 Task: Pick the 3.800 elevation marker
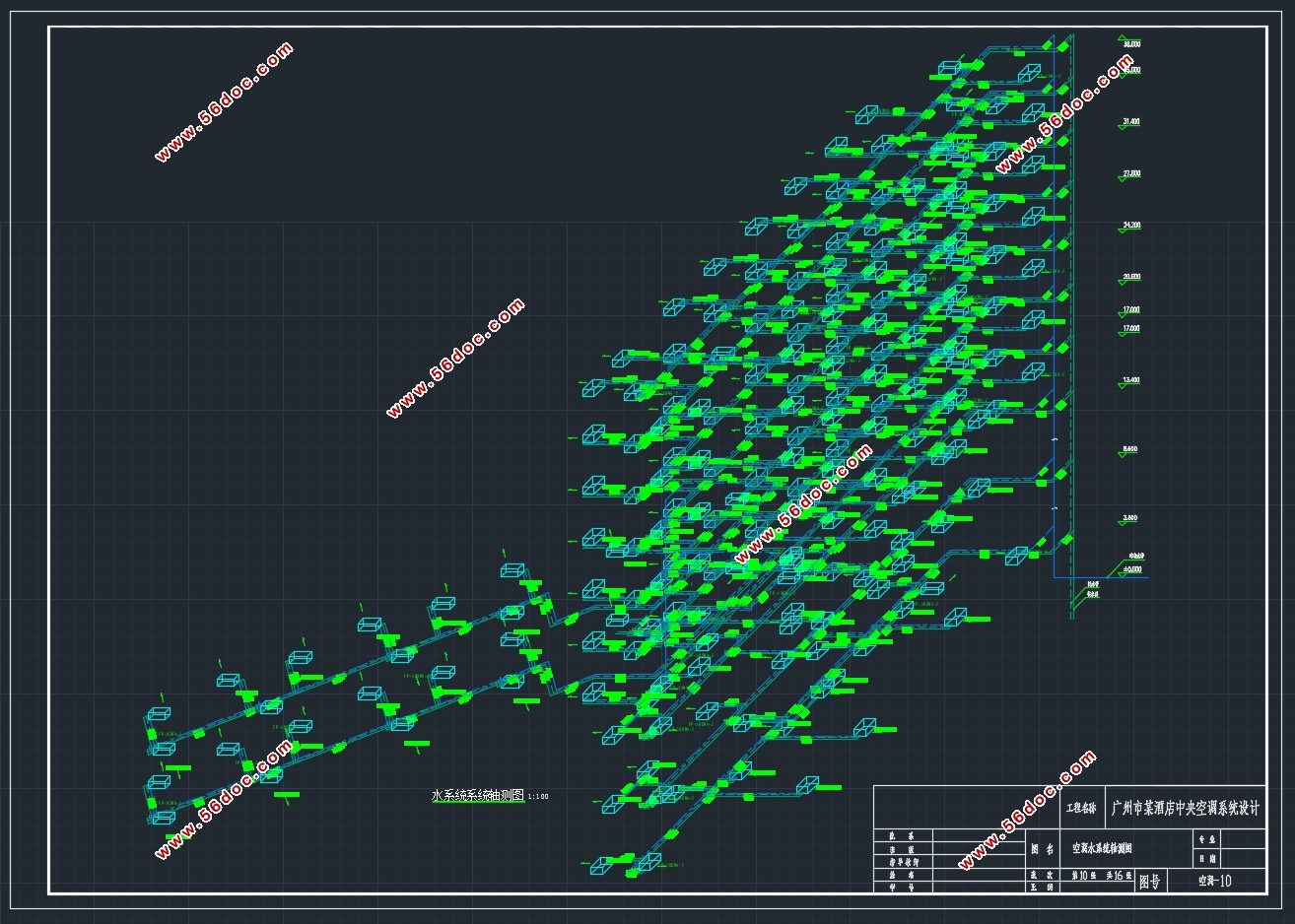click(x=1130, y=519)
